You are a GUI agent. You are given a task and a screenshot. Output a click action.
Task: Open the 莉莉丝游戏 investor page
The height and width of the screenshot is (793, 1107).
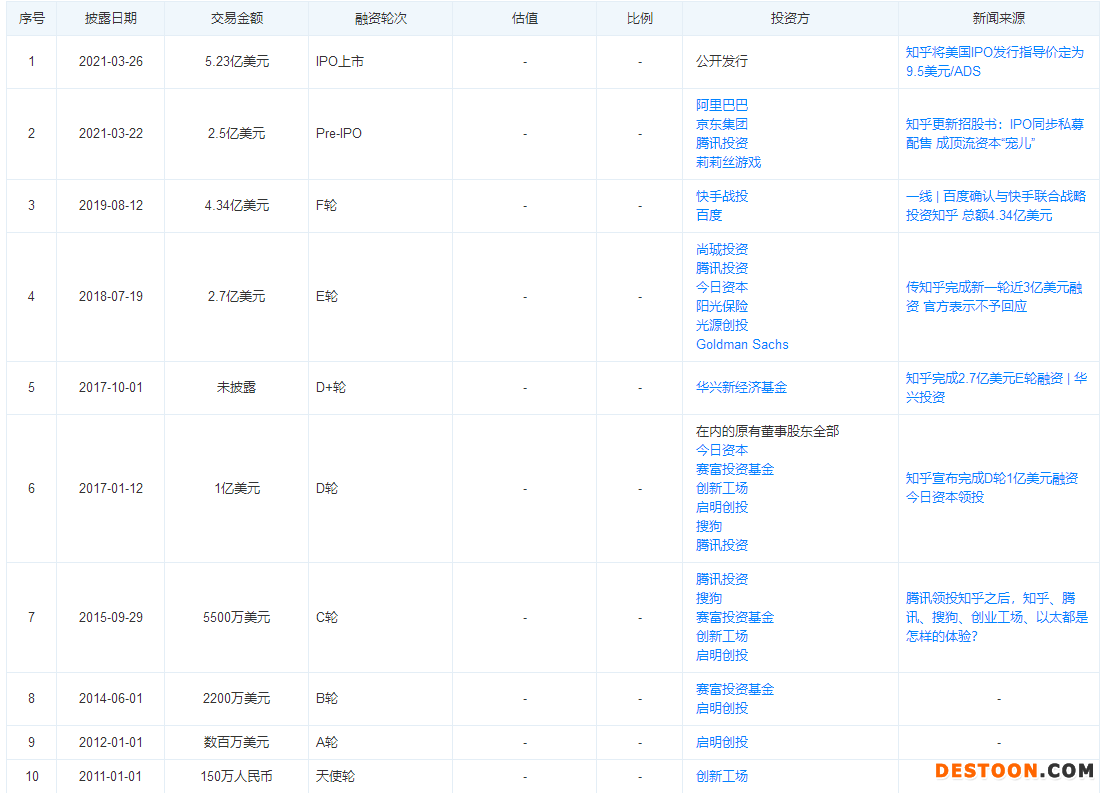(728, 162)
